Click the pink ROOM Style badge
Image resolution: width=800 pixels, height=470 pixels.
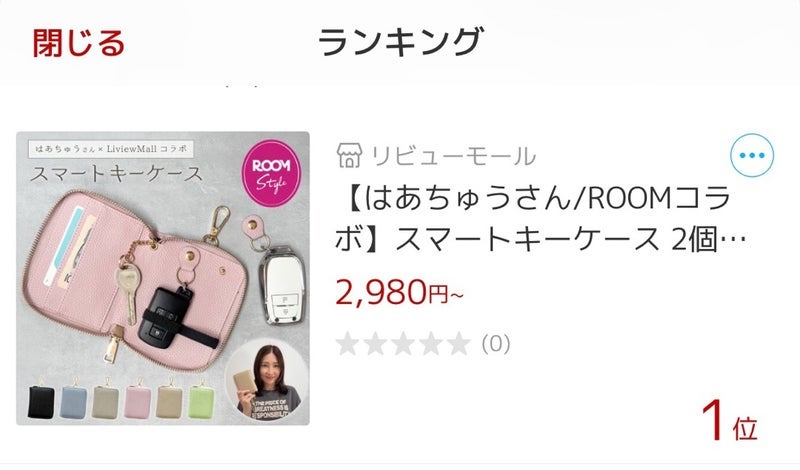click(x=271, y=174)
